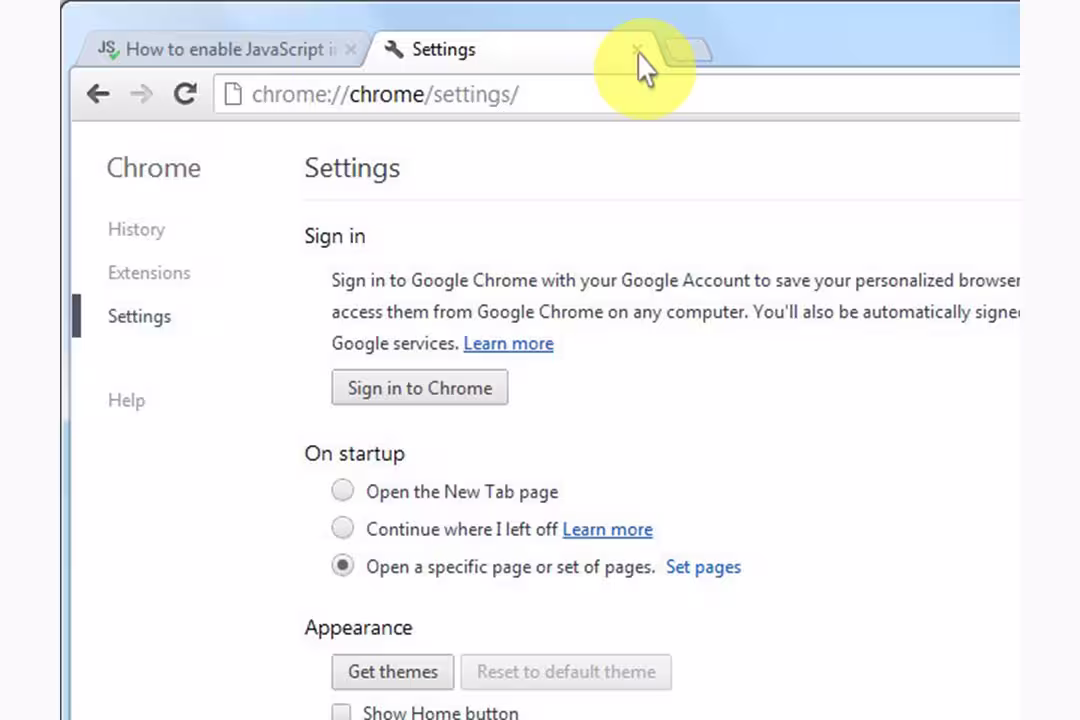Click the chrome://chrome/settings/ address bar
Image resolution: width=1080 pixels, height=720 pixels.
click(x=600, y=94)
